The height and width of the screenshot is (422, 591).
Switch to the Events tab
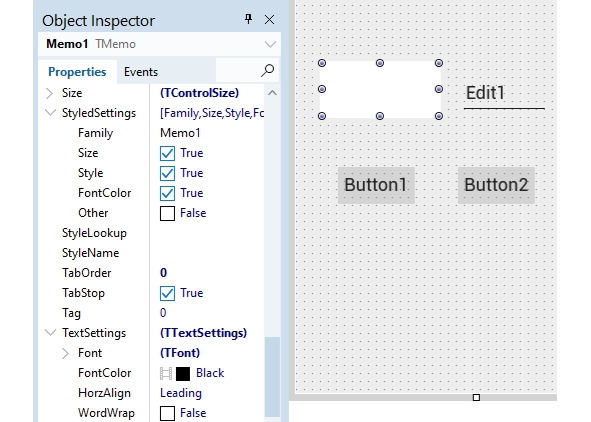pyautogui.click(x=141, y=72)
